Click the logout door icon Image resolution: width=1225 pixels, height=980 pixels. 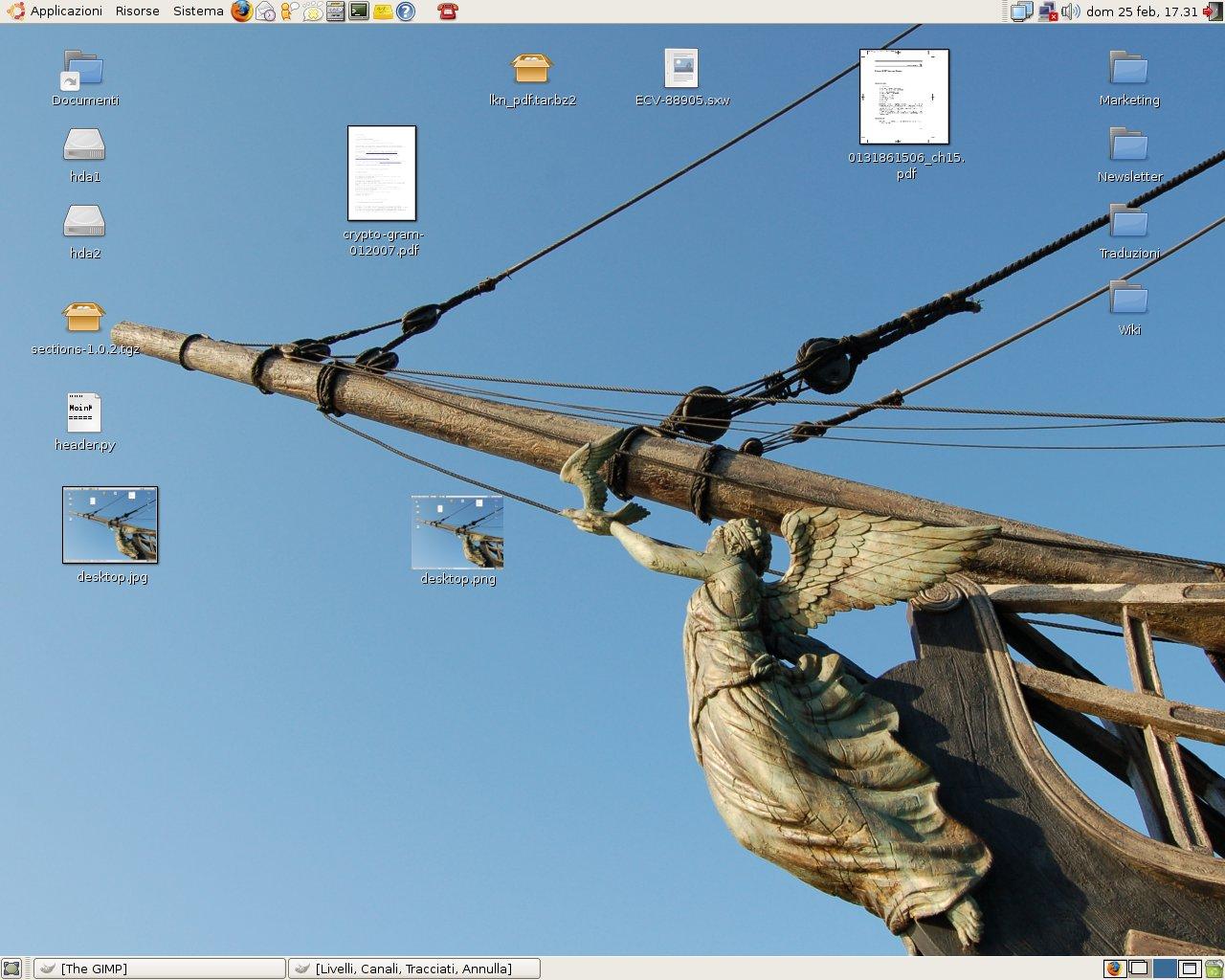[x=1212, y=11]
